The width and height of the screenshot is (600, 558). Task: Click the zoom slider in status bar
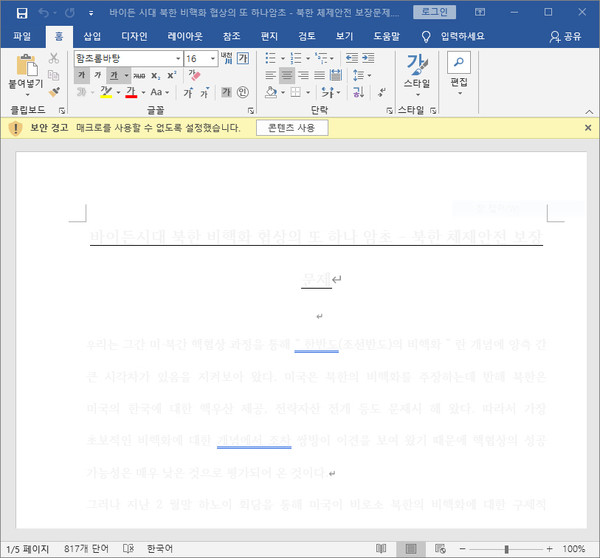pyautogui.click(x=508, y=549)
